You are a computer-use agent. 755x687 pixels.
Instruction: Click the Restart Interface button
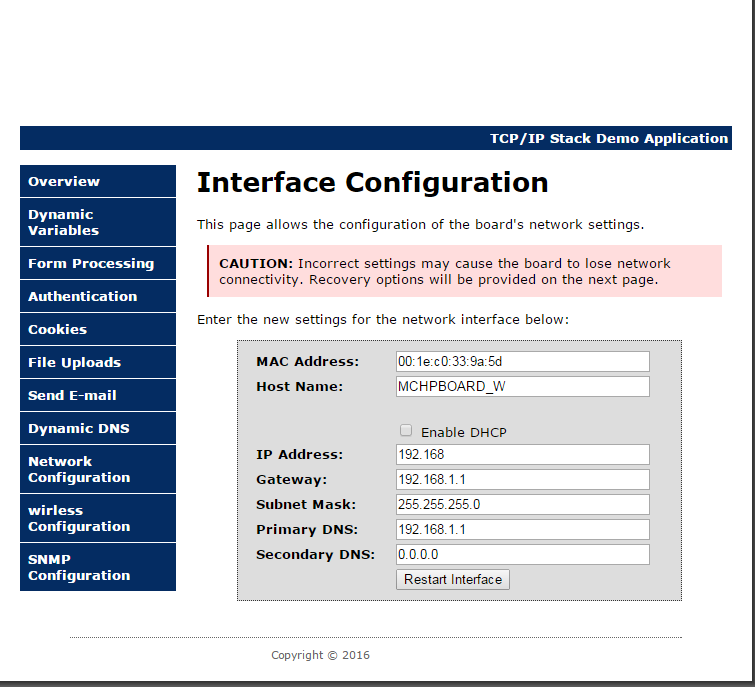click(x=453, y=580)
